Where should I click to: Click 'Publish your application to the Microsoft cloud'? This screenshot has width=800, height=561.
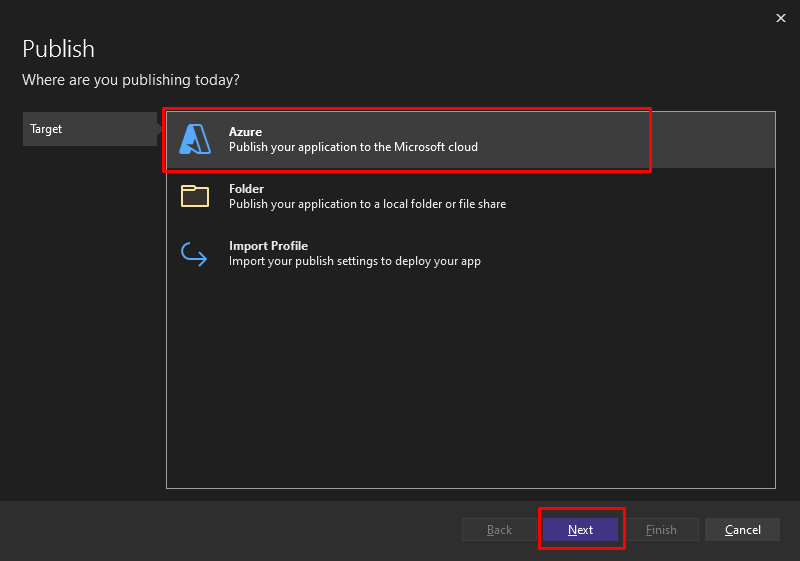[353, 147]
